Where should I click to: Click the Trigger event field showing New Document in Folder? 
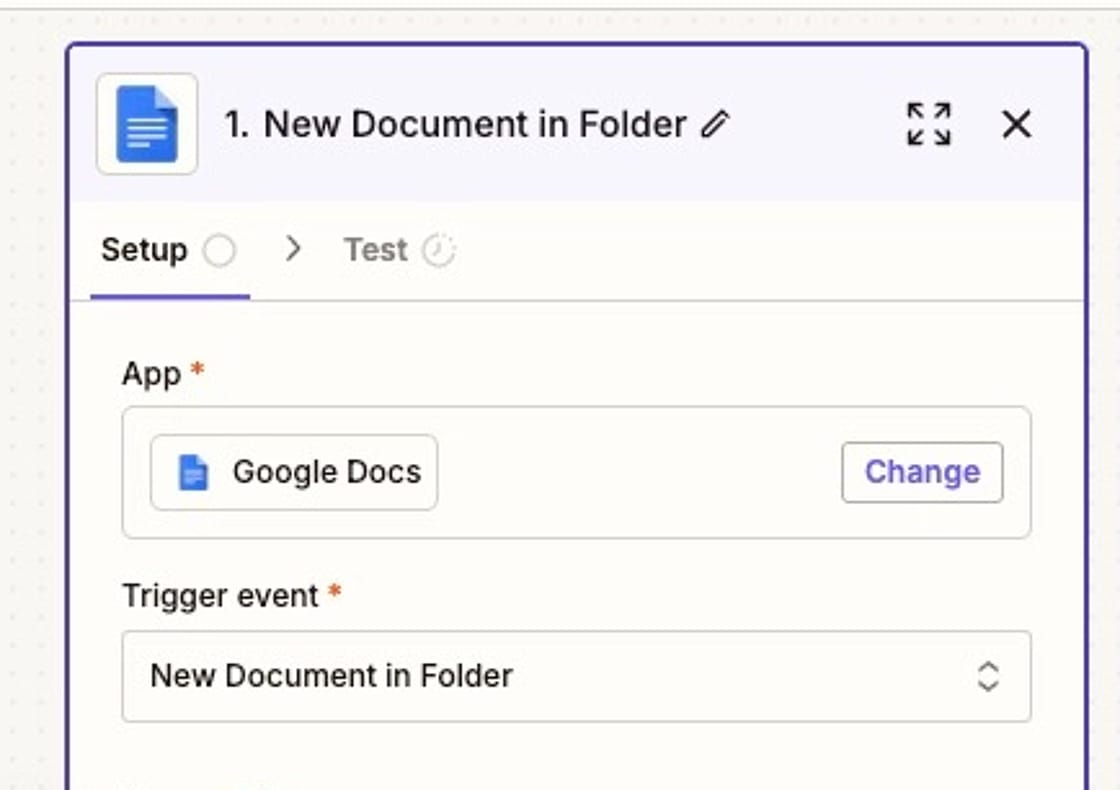pyautogui.click(x=400, y=676)
